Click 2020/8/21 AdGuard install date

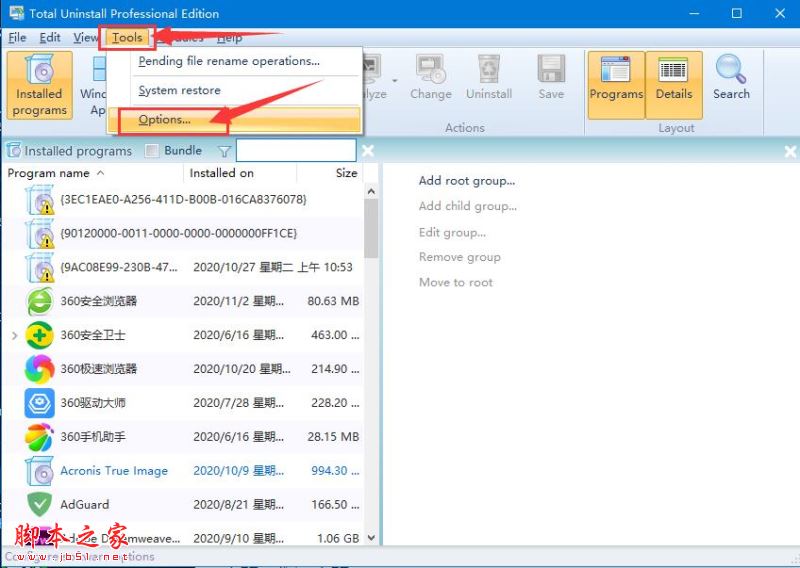pyautogui.click(x=238, y=505)
